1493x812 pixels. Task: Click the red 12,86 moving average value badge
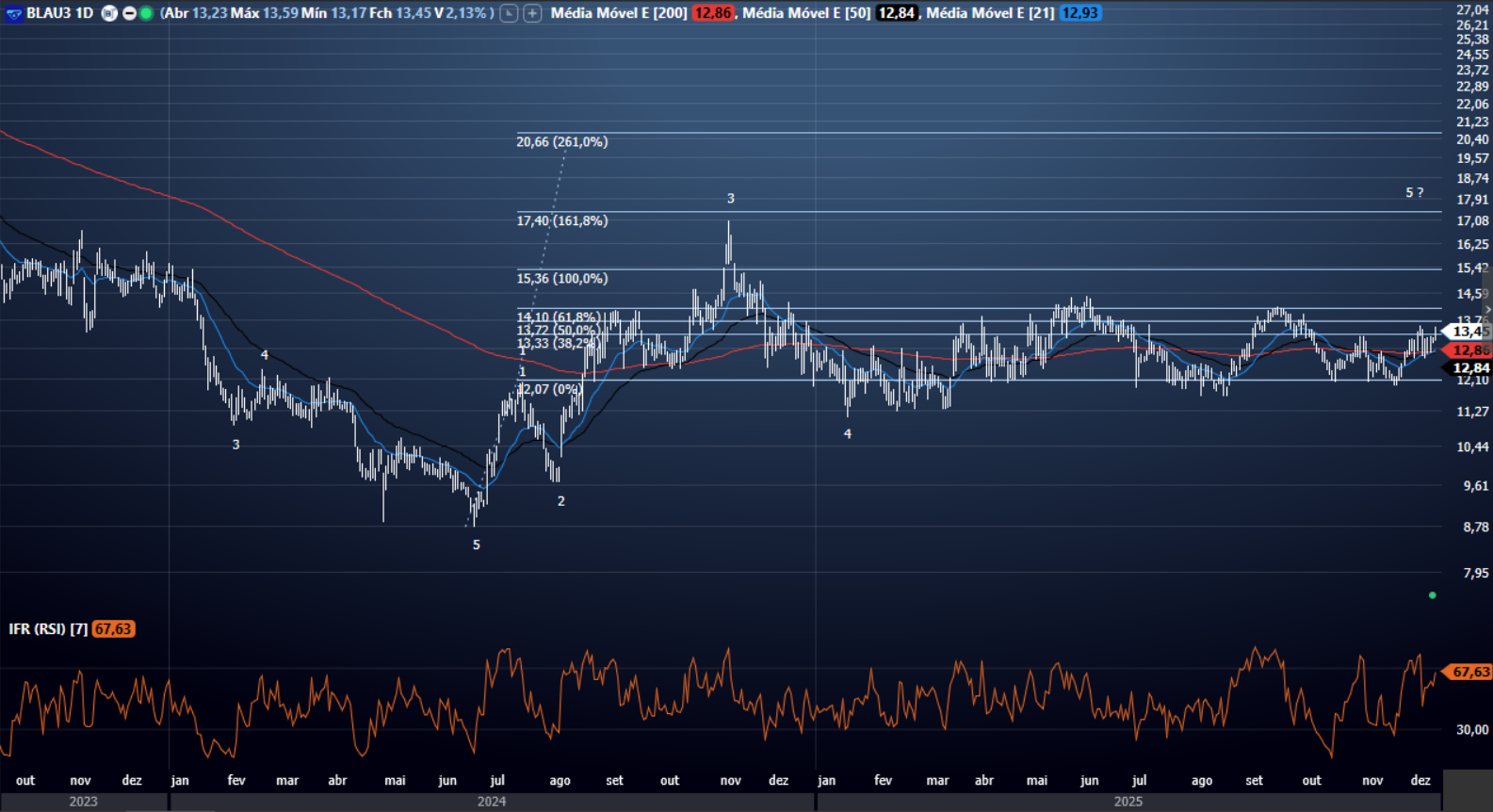712,13
